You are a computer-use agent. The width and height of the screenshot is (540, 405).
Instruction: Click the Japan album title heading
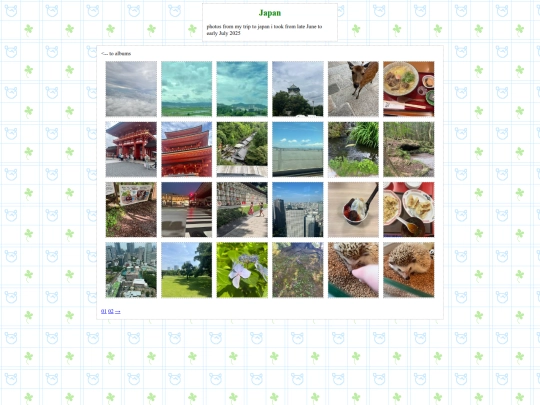270,13
